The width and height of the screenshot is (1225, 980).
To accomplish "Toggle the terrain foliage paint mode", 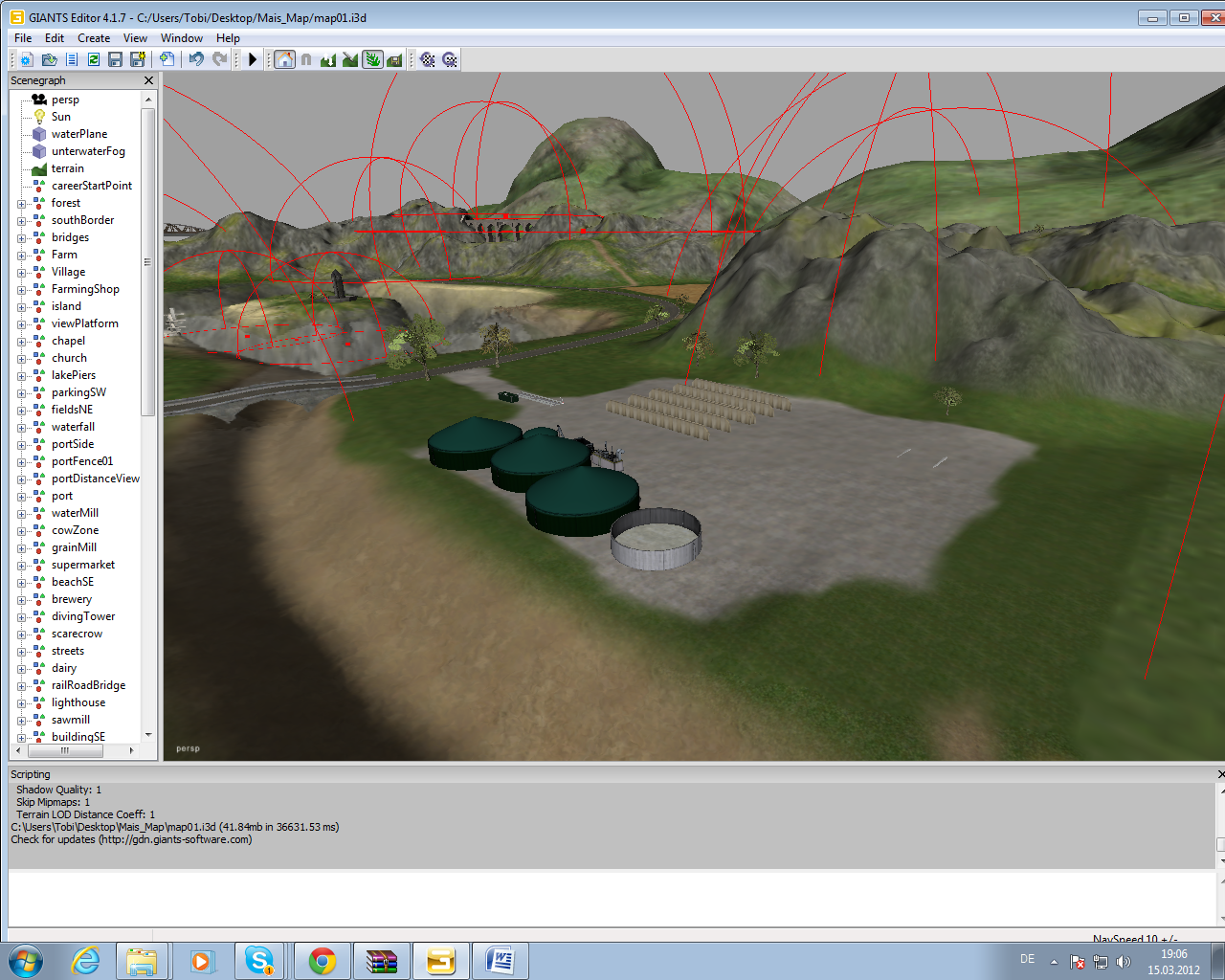I will [373, 59].
